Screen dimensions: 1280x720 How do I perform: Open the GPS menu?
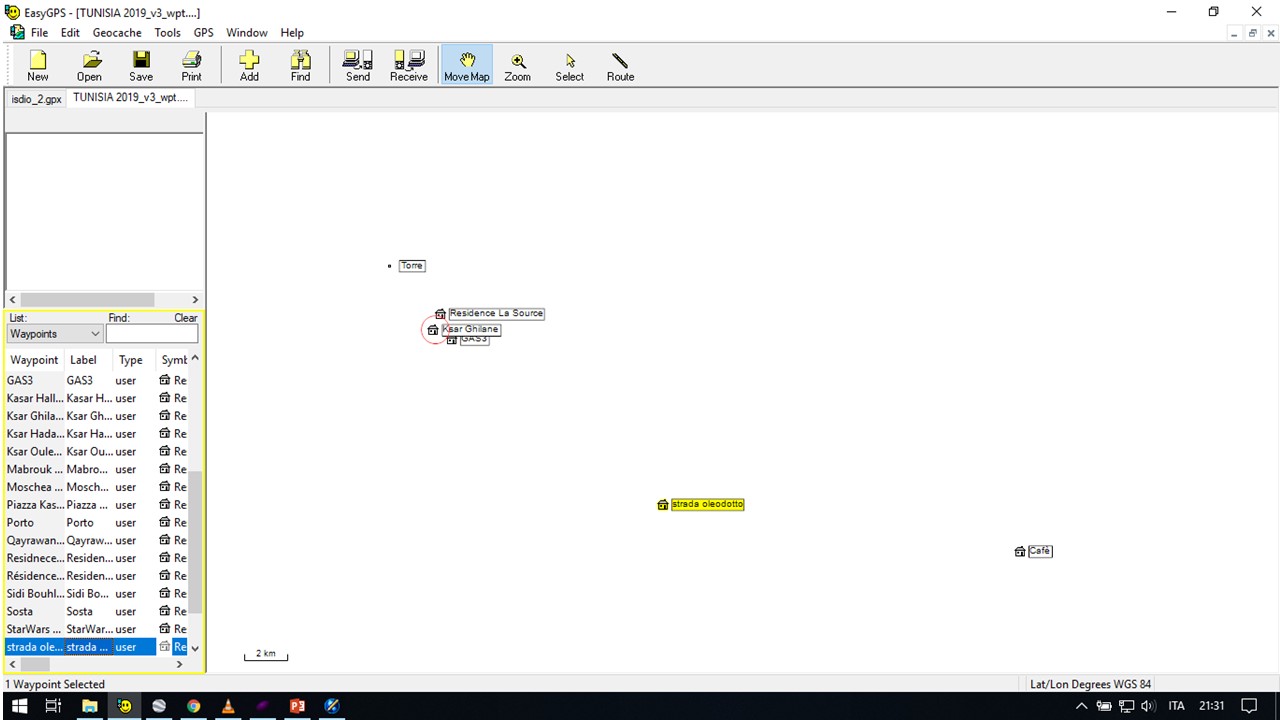click(203, 32)
